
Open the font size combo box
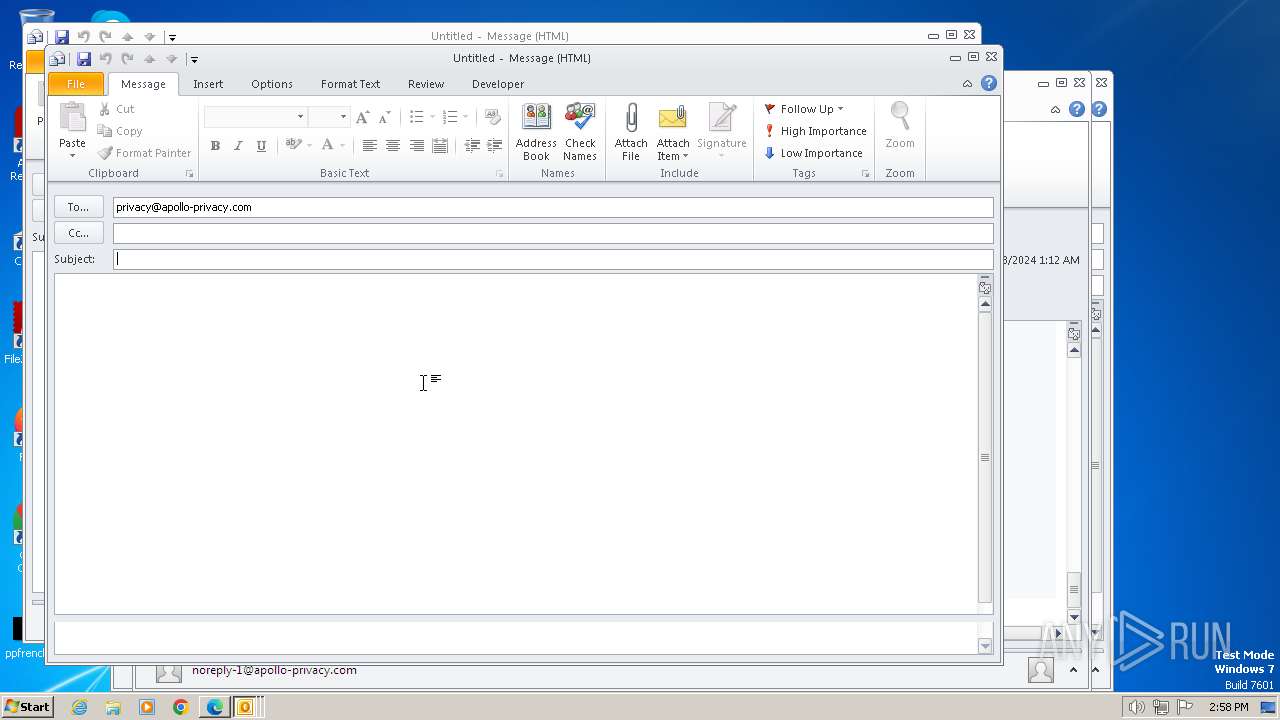[328, 117]
